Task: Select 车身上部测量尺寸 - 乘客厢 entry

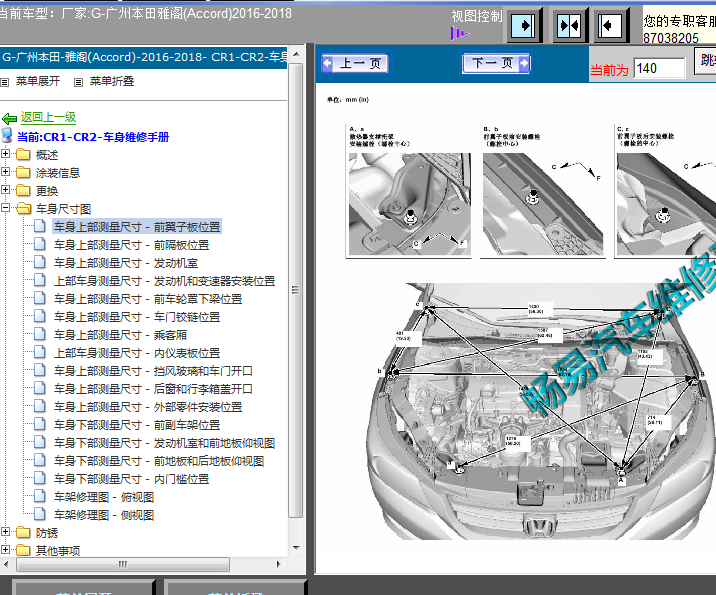Action: (x=121, y=335)
